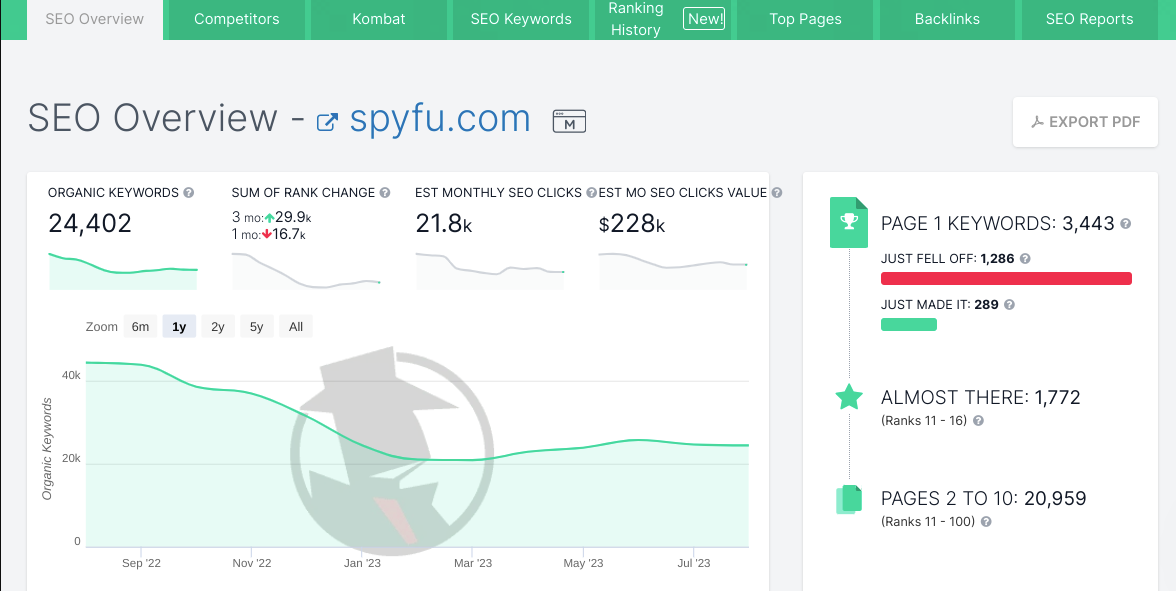Select the Est Mo SEO Clicks Value sparkline
The width and height of the screenshot is (1176, 591).
click(673, 271)
